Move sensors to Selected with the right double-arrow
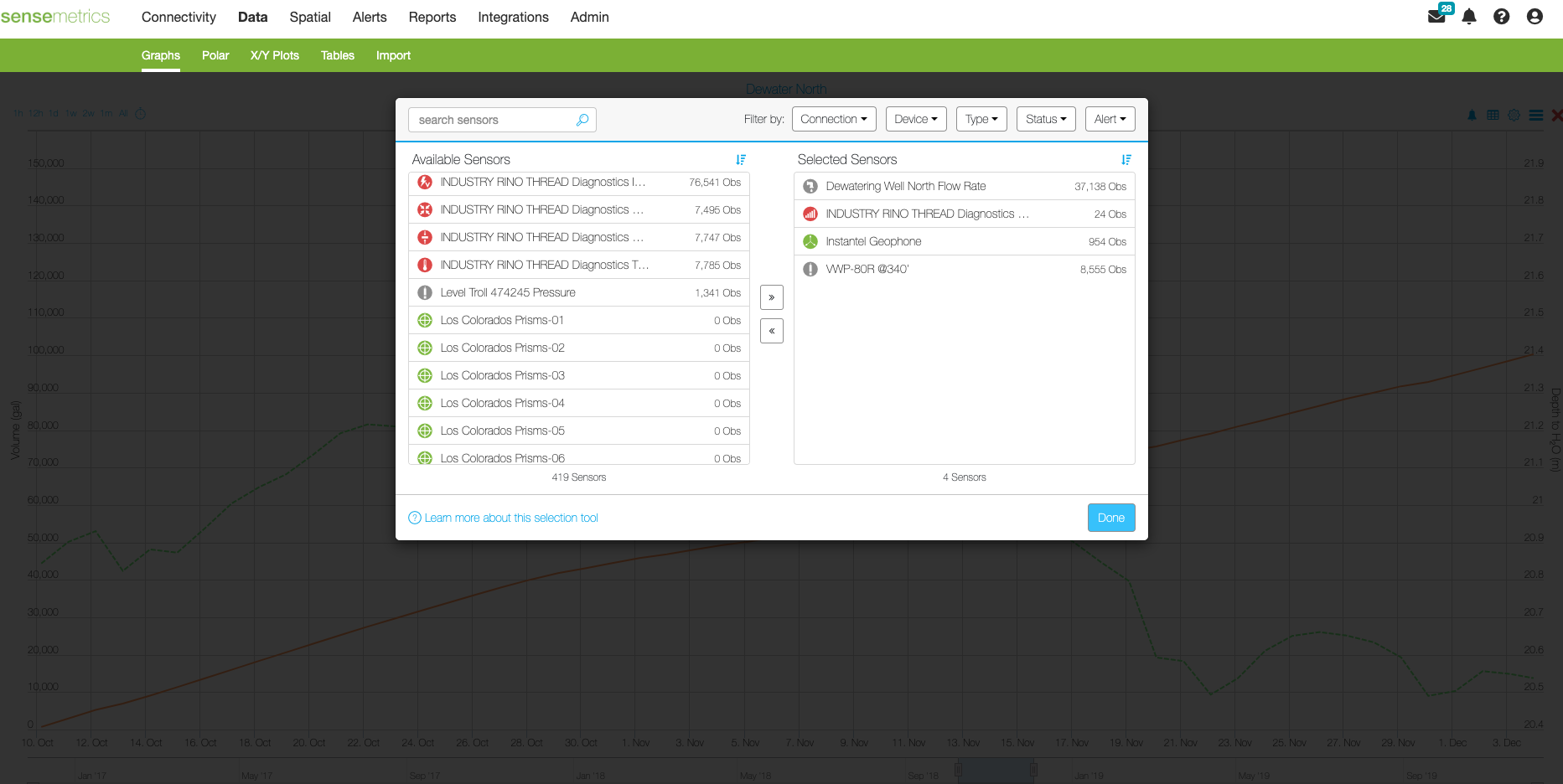The height and width of the screenshot is (784, 1563). tap(772, 297)
